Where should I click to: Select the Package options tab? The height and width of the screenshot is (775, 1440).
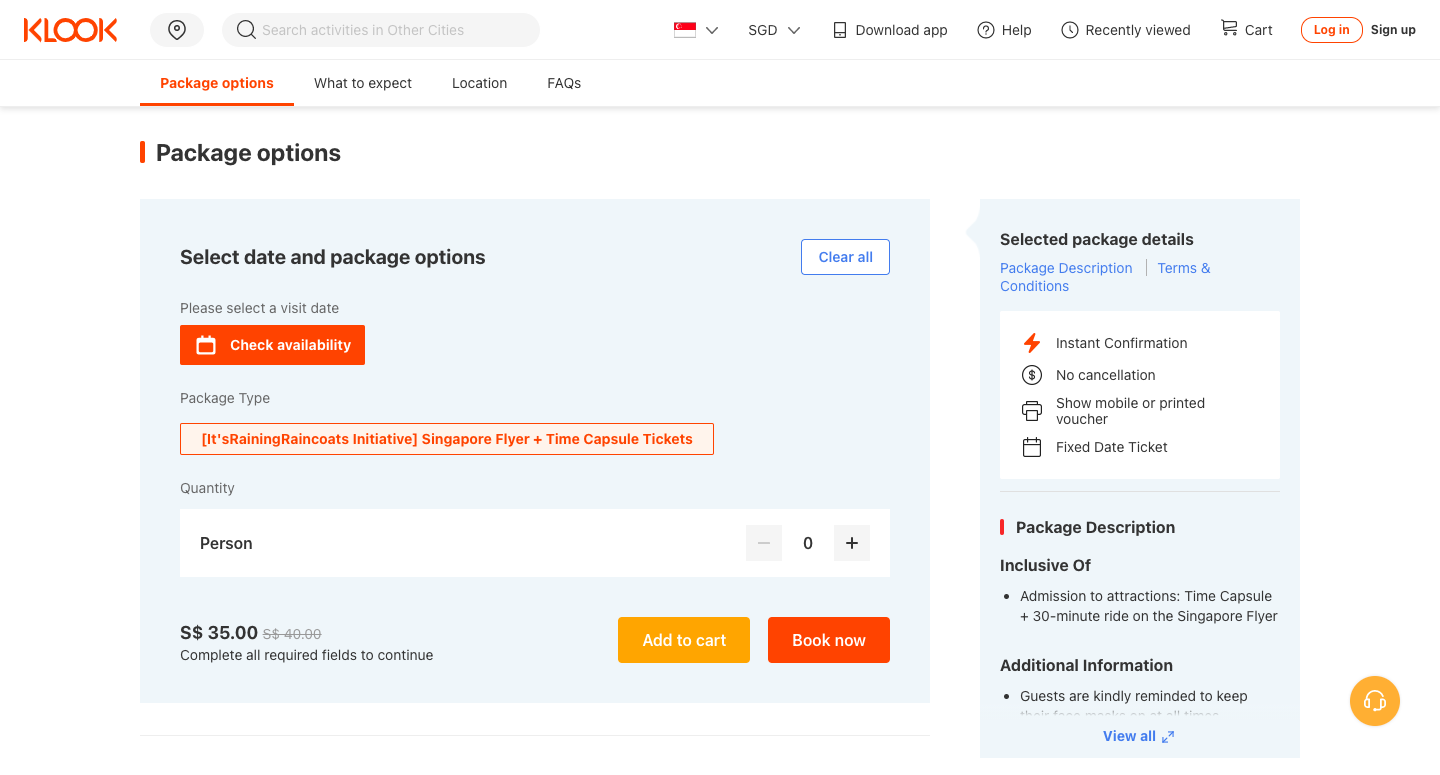[217, 83]
